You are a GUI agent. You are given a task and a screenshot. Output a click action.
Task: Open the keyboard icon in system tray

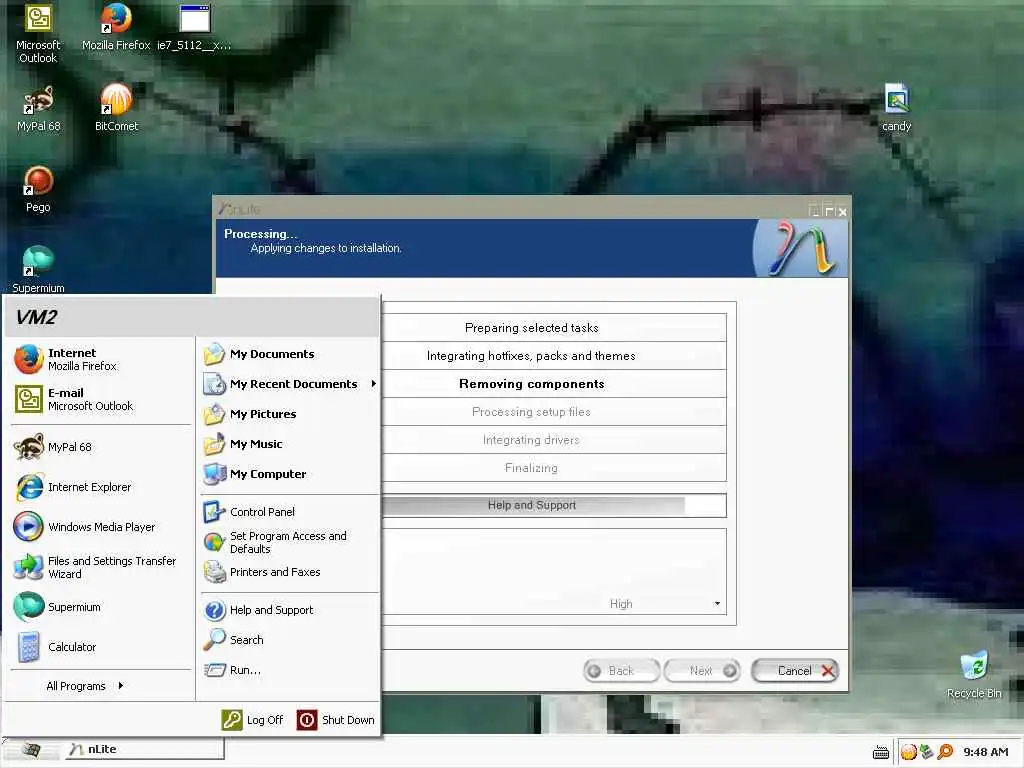(x=881, y=752)
